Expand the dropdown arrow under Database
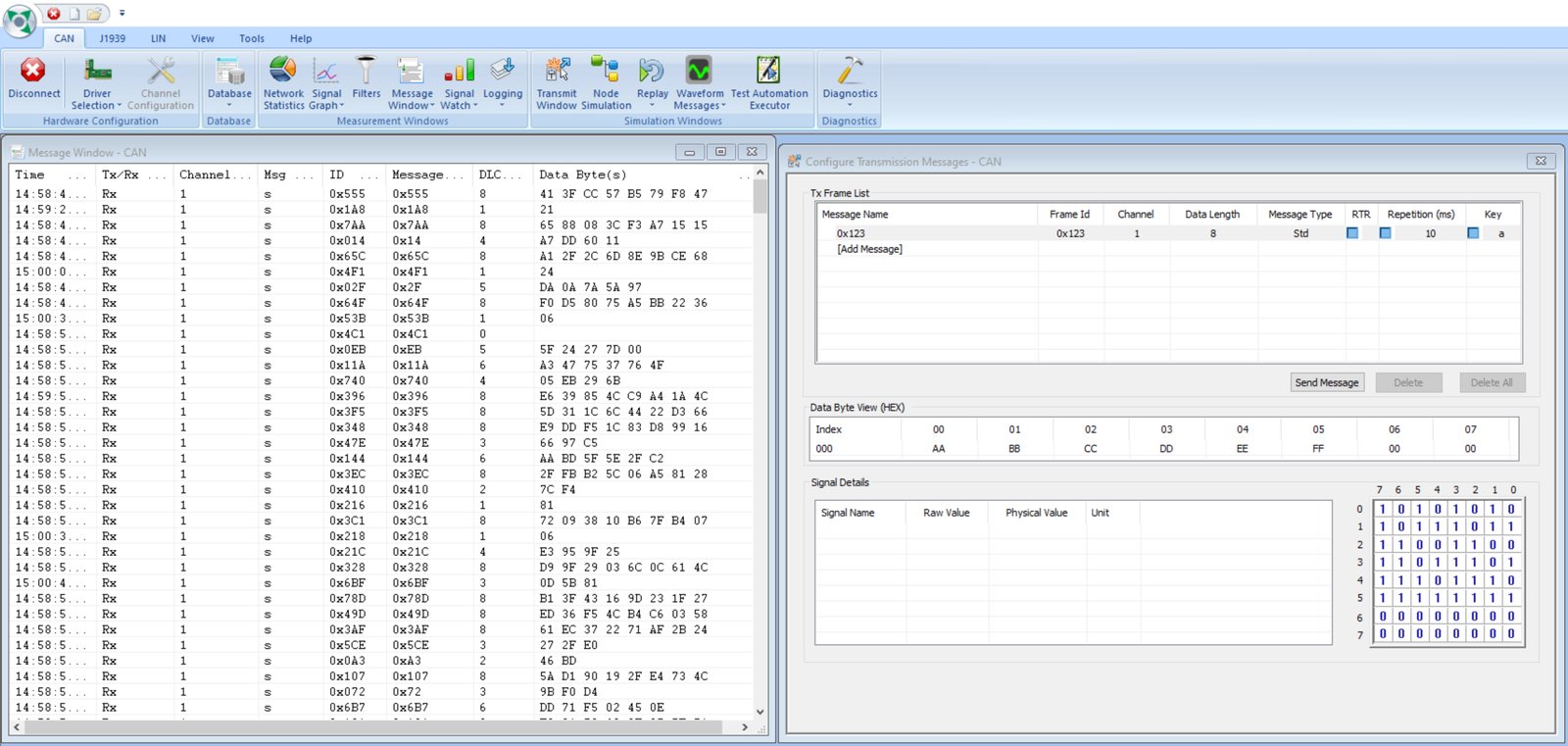Image resolution: width=1568 pixels, height=746 pixels. 229,106
